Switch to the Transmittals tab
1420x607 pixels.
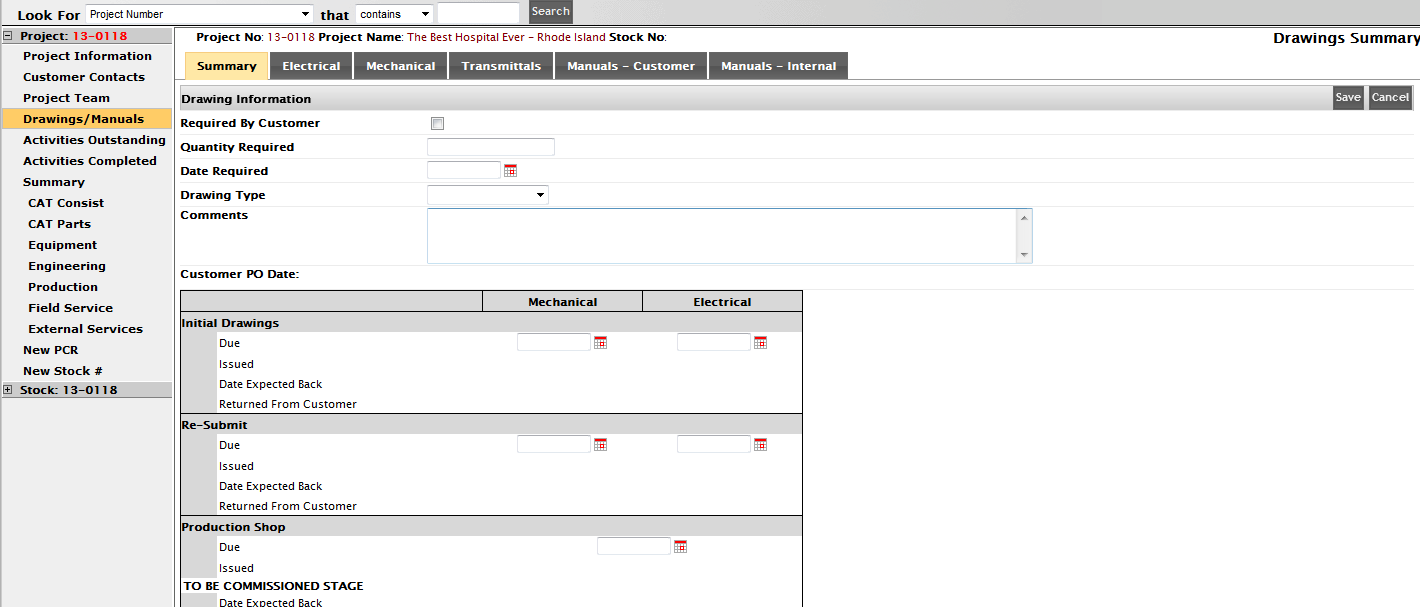pos(501,66)
